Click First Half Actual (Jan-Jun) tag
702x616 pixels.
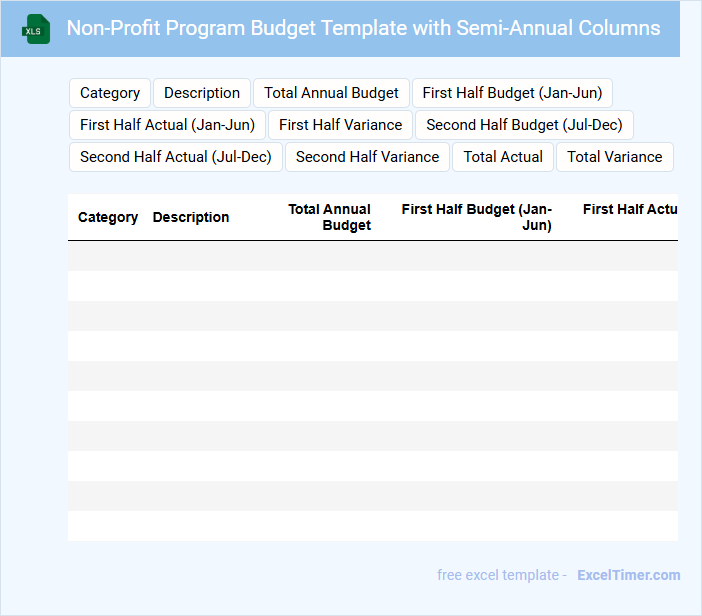pyautogui.click(x=167, y=125)
